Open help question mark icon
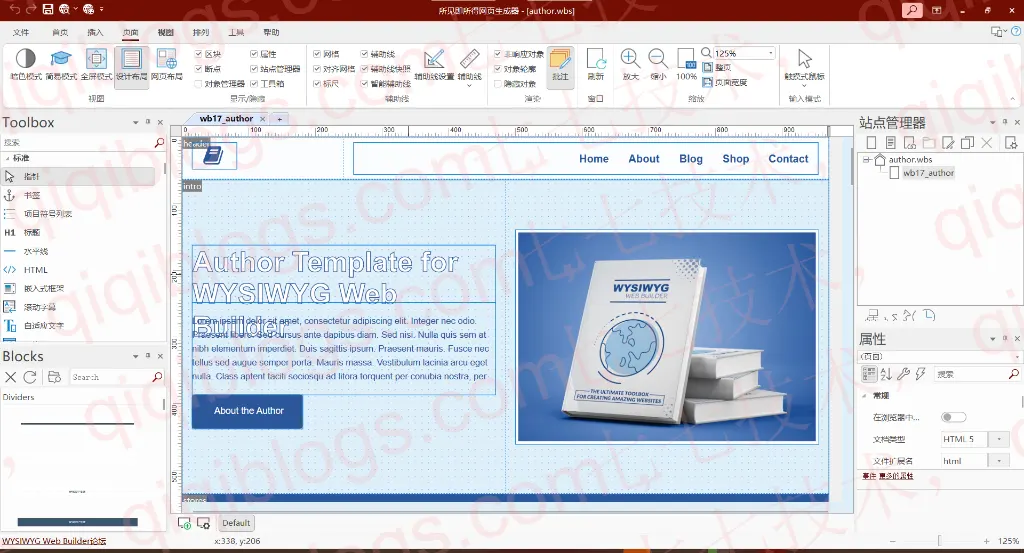Viewport: 1024px width, 553px height. pyautogui.click(x=1016, y=31)
